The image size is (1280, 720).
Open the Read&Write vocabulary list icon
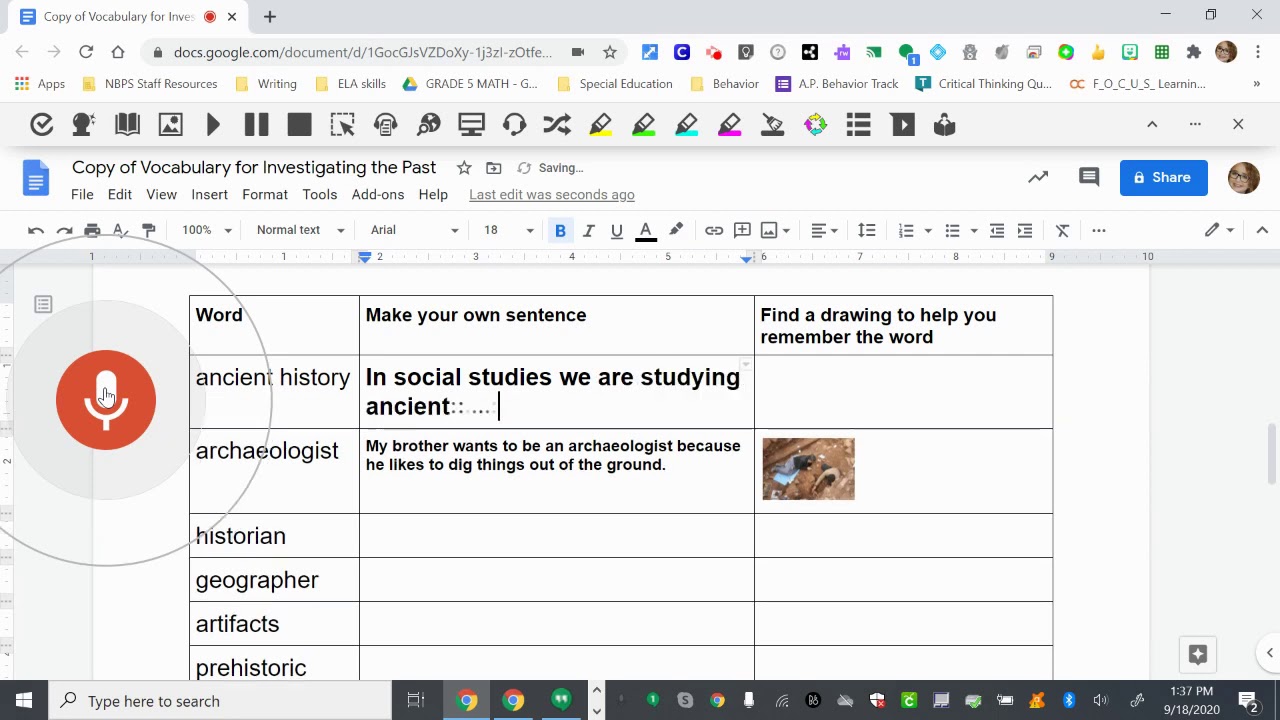858,125
